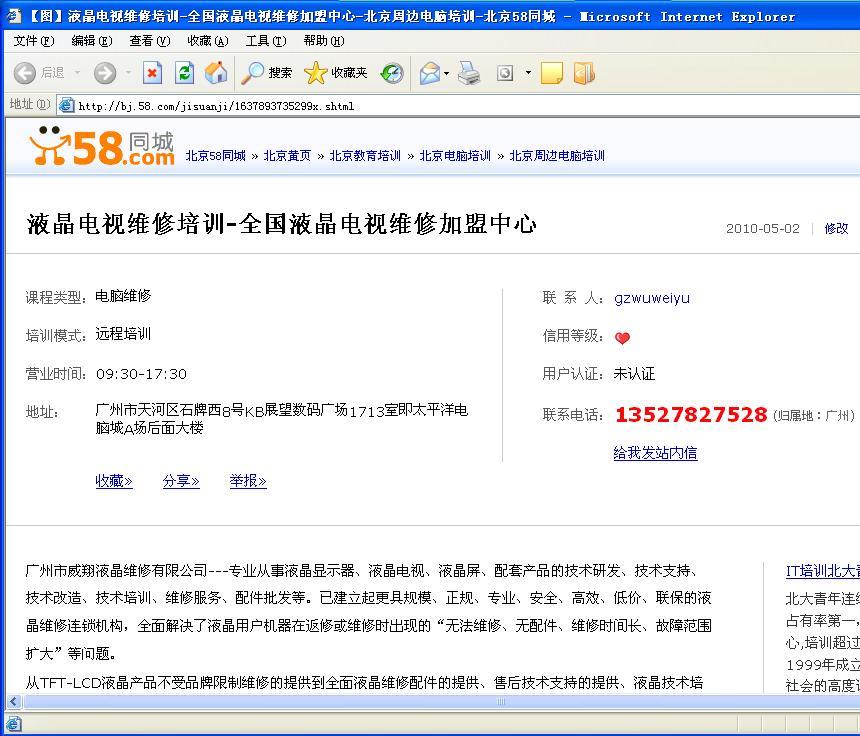Open the 北京电脑培训 breadcrumb link

pyautogui.click(x=455, y=156)
